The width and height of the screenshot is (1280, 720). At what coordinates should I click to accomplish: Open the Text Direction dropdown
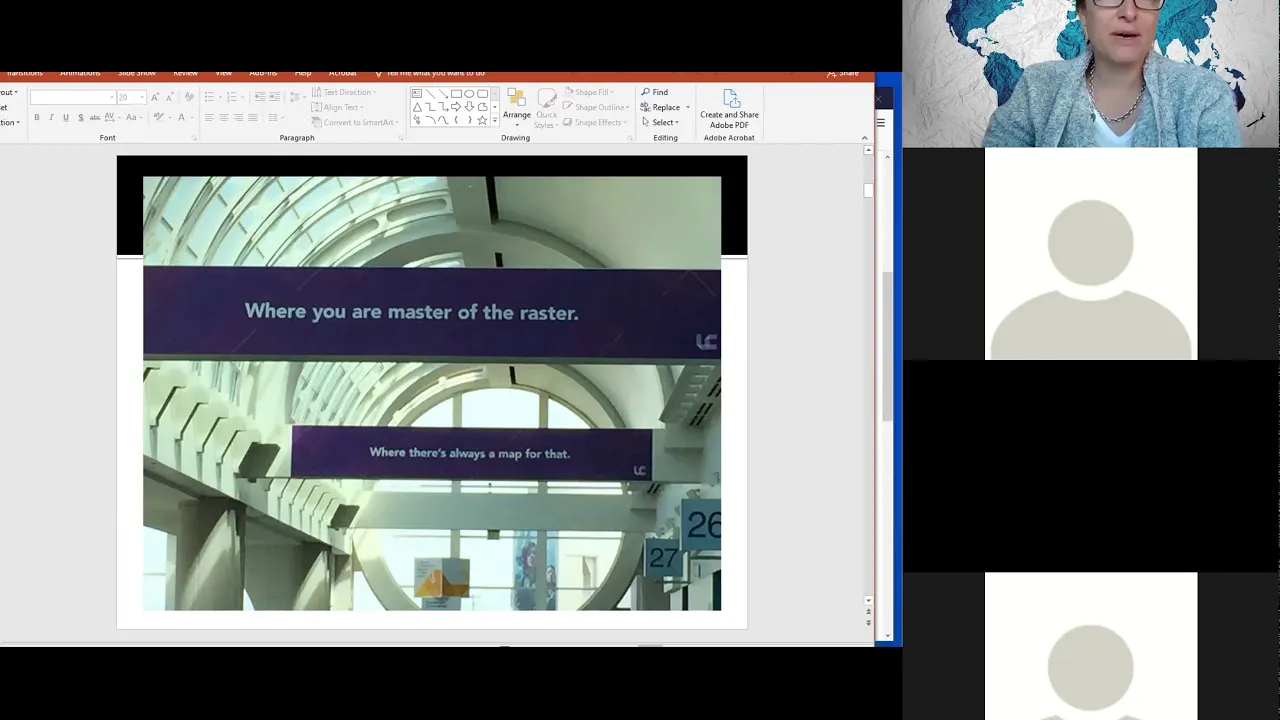344,92
